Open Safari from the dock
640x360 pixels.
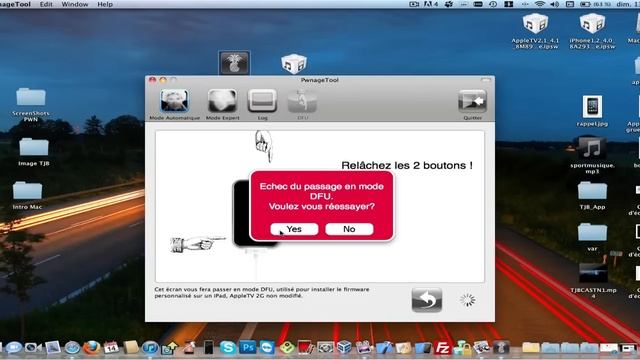point(72,348)
